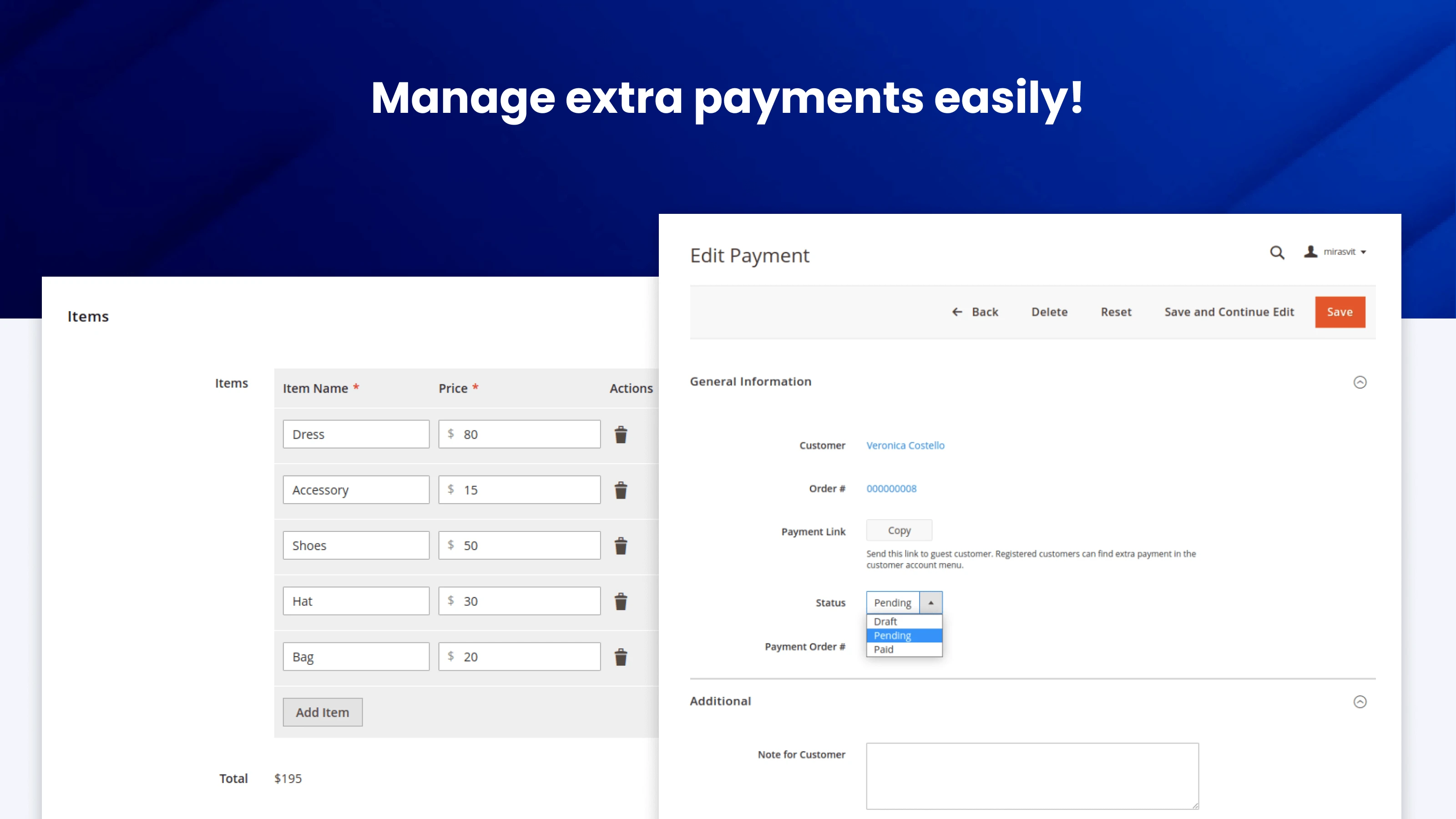Toggle the Status dropdown arrow

click(x=930, y=602)
